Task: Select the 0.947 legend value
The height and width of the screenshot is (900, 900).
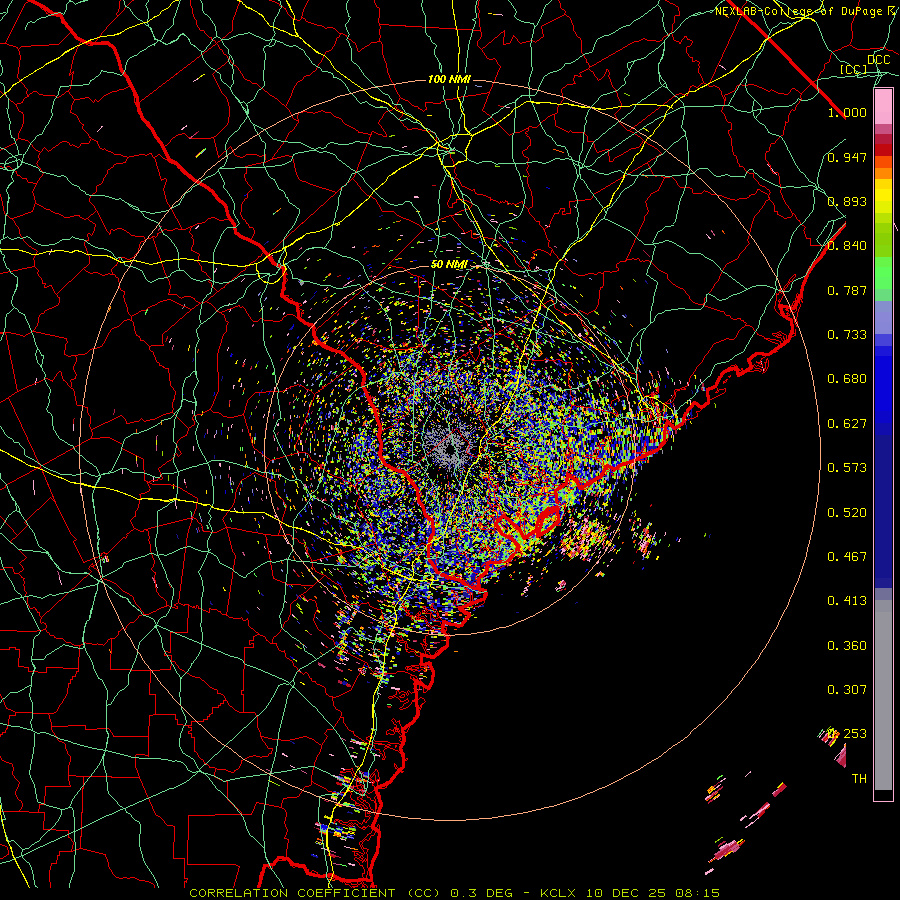Action: (847, 157)
